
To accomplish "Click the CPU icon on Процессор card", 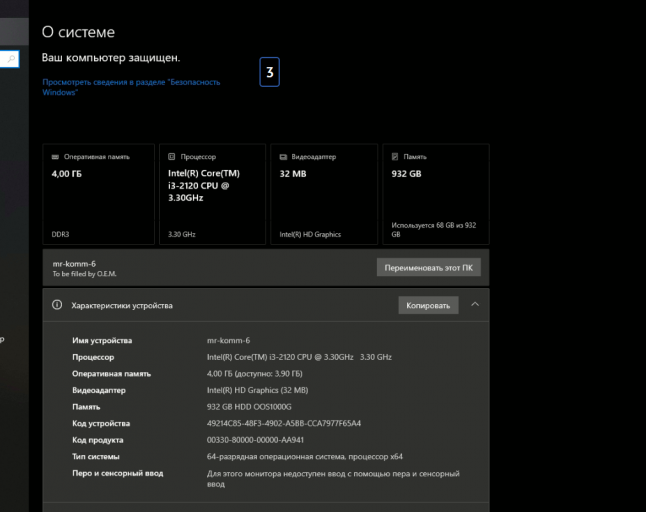I will click(x=171, y=157).
